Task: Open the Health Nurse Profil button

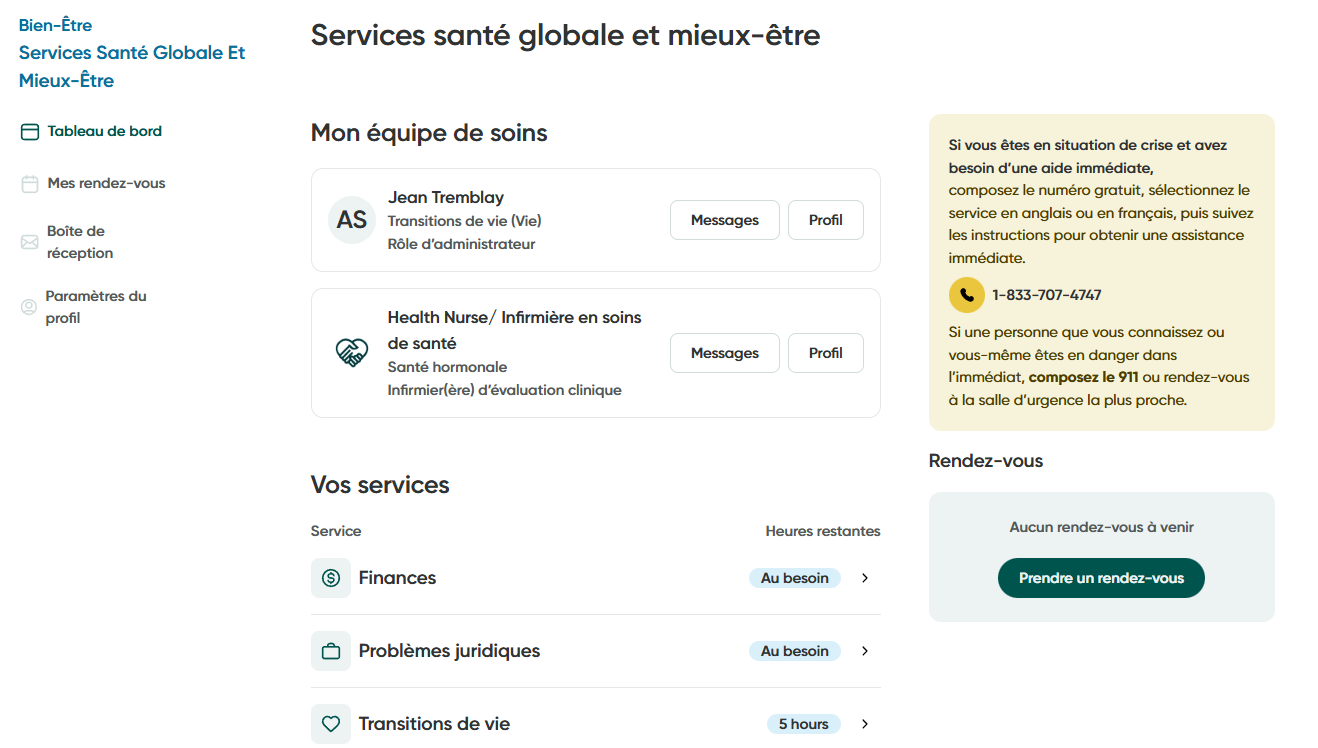Action: [825, 352]
